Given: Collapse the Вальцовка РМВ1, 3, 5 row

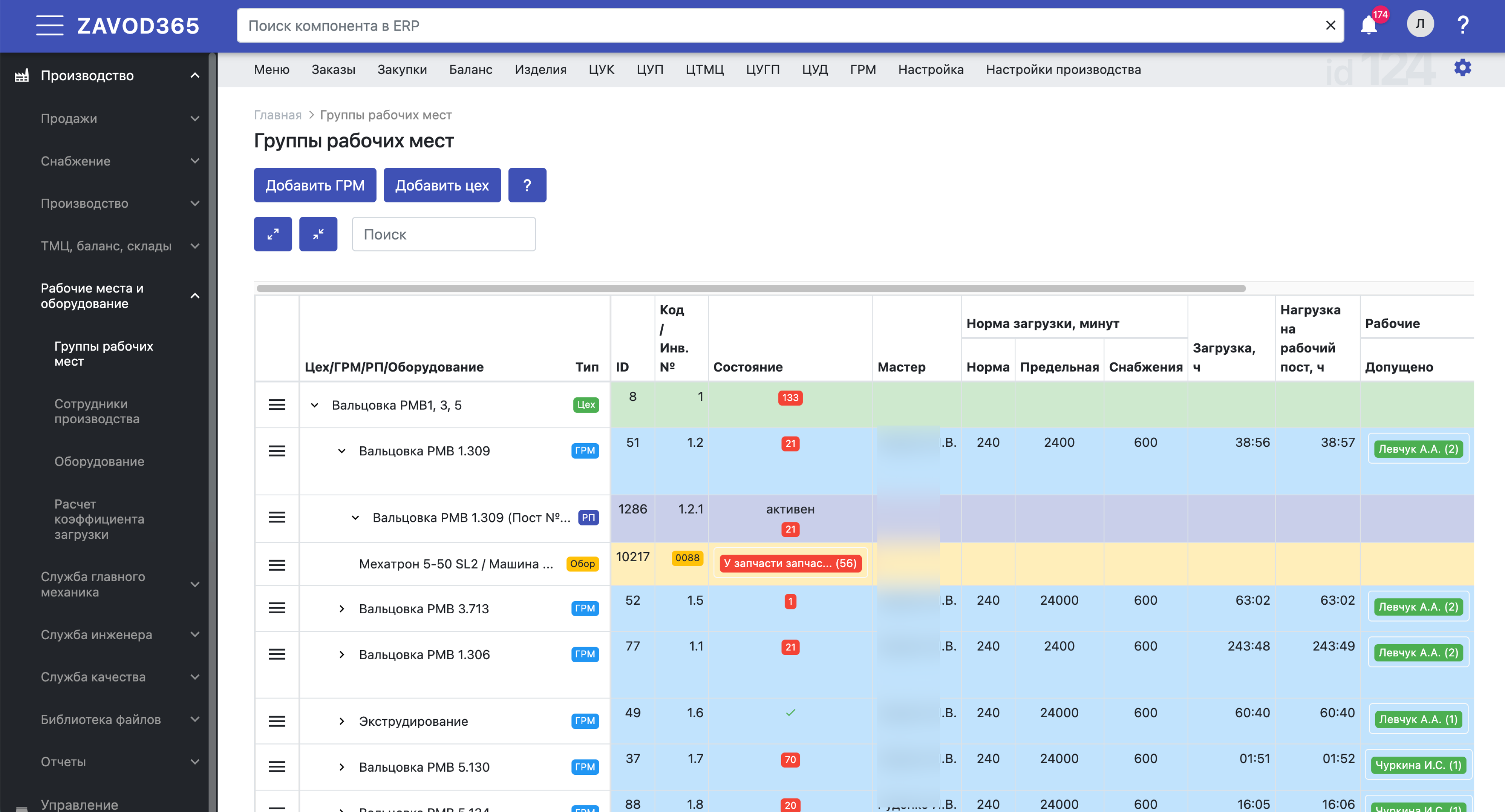Looking at the screenshot, I should (314, 405).
